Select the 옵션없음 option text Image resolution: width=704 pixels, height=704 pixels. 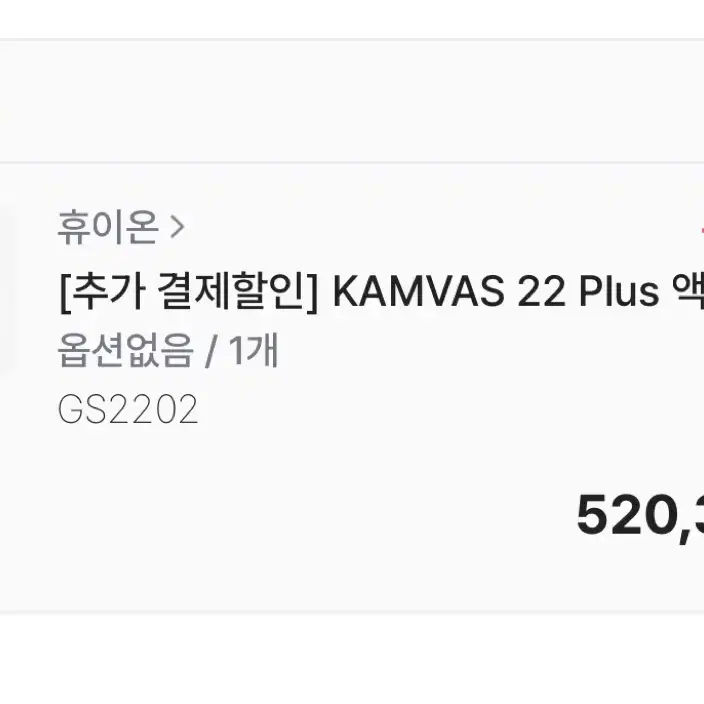[x=125, y=350]
